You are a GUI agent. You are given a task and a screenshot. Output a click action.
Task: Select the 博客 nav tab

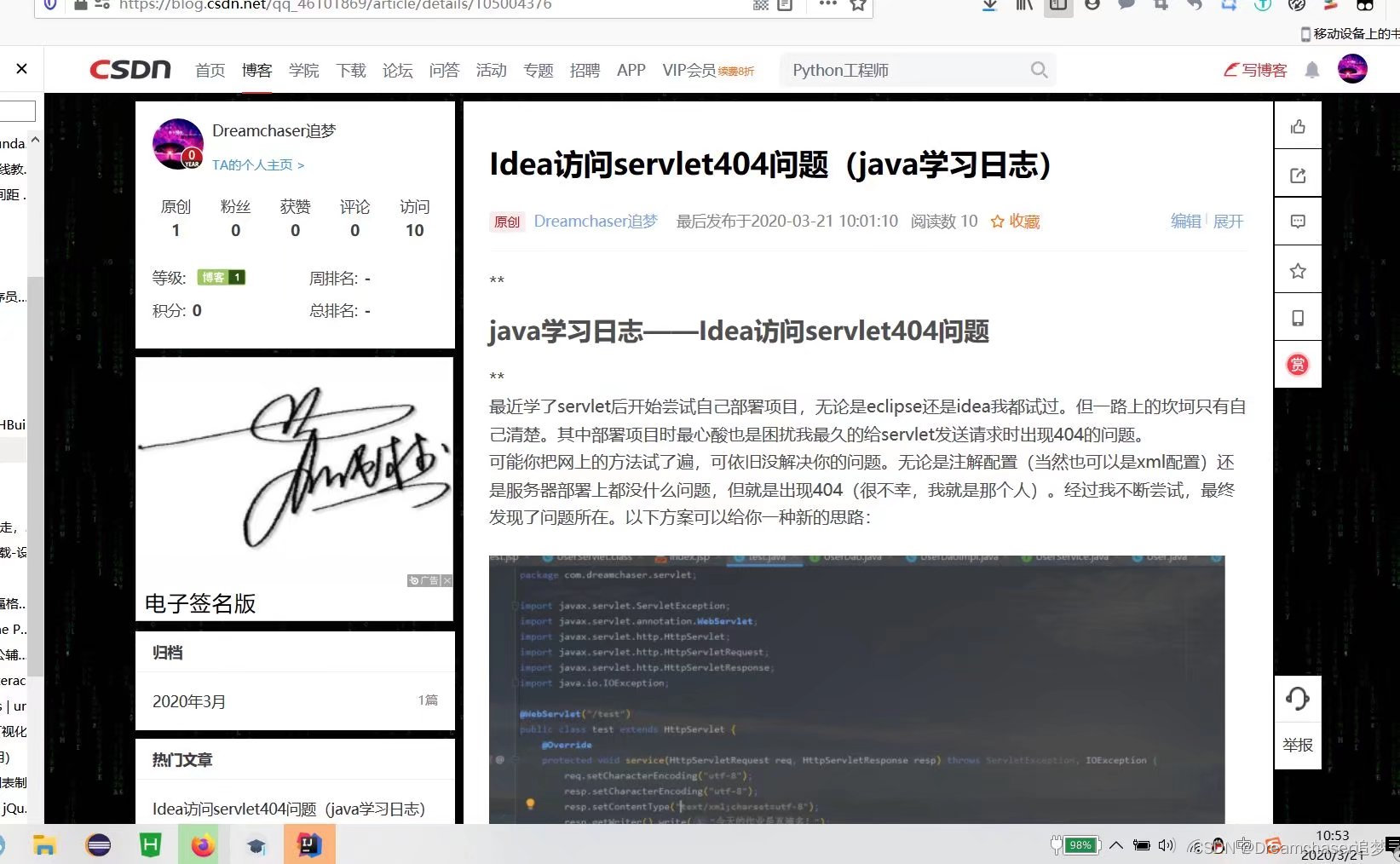tap(256, 71)
